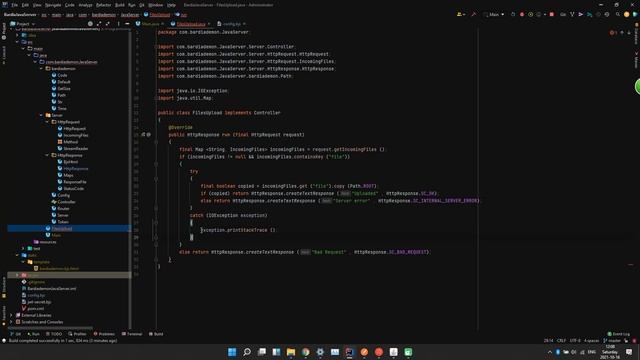Click the taskbar Search icon
640x360 pixels.
point(247,352)
